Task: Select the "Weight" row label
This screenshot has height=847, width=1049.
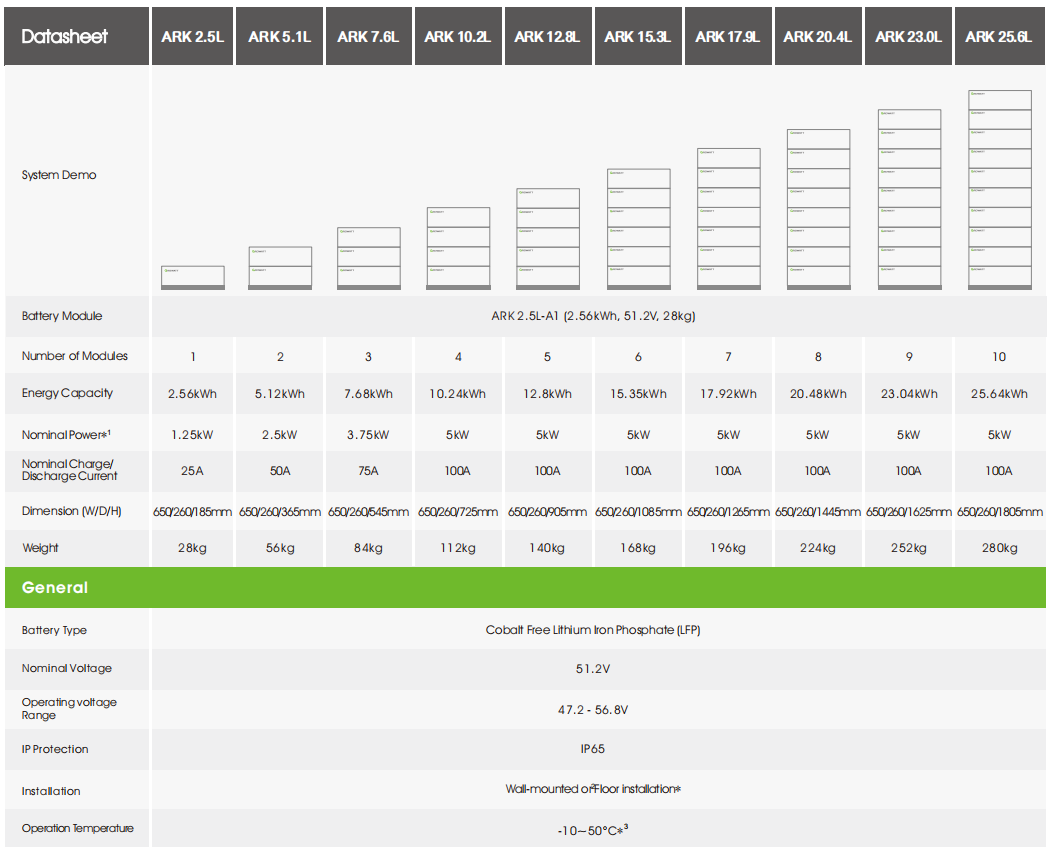Action: (40, 548)
